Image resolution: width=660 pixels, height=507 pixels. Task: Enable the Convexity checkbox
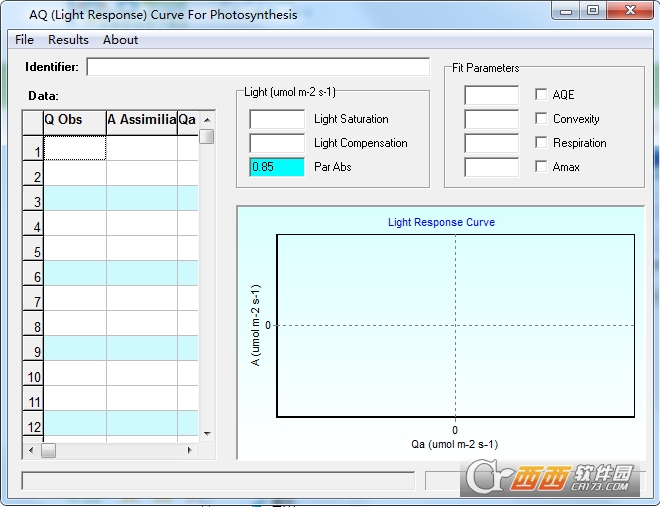pyautogui.click(x=541, y=118)
